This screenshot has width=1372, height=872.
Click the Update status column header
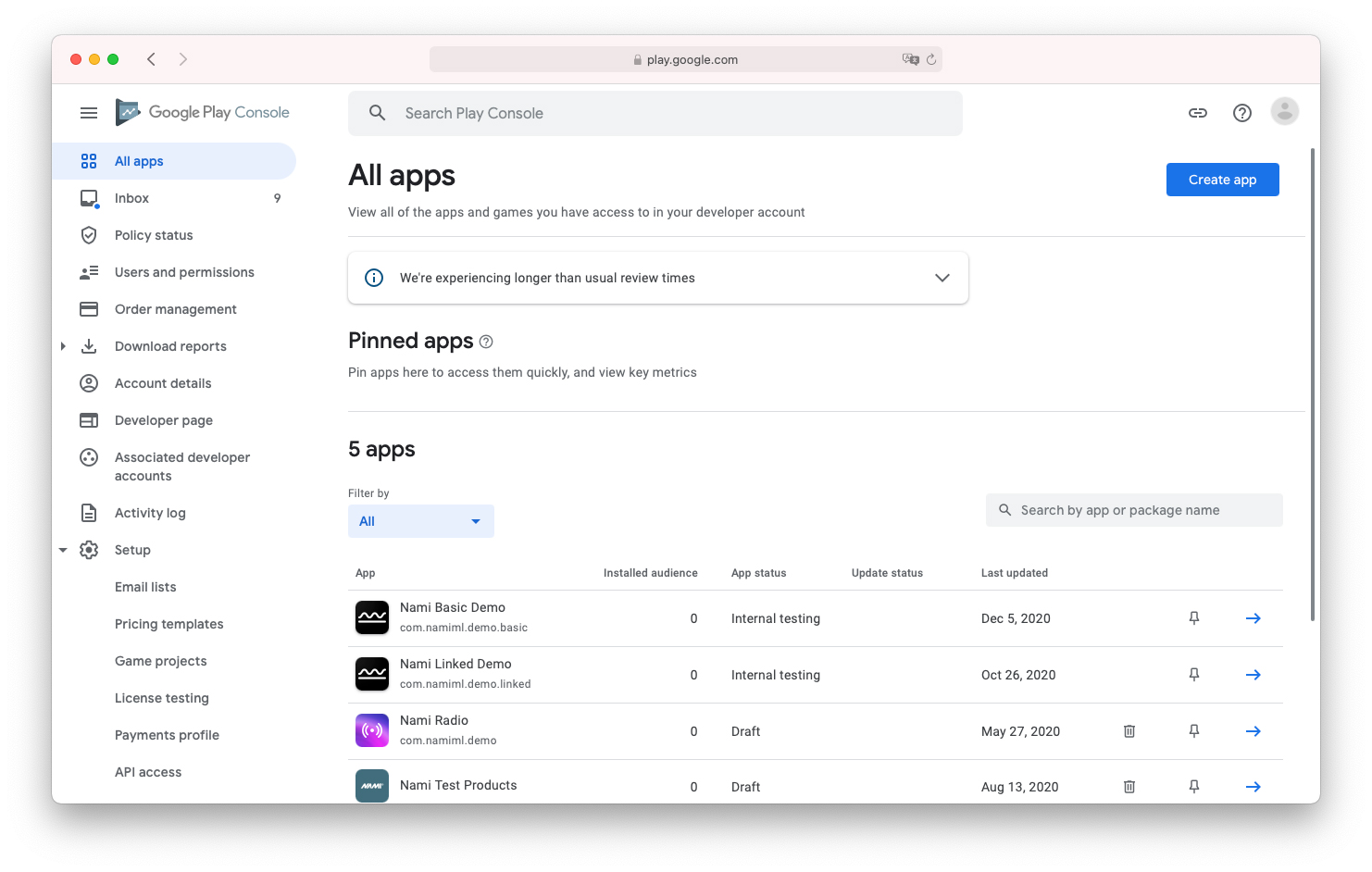(887, 573)
